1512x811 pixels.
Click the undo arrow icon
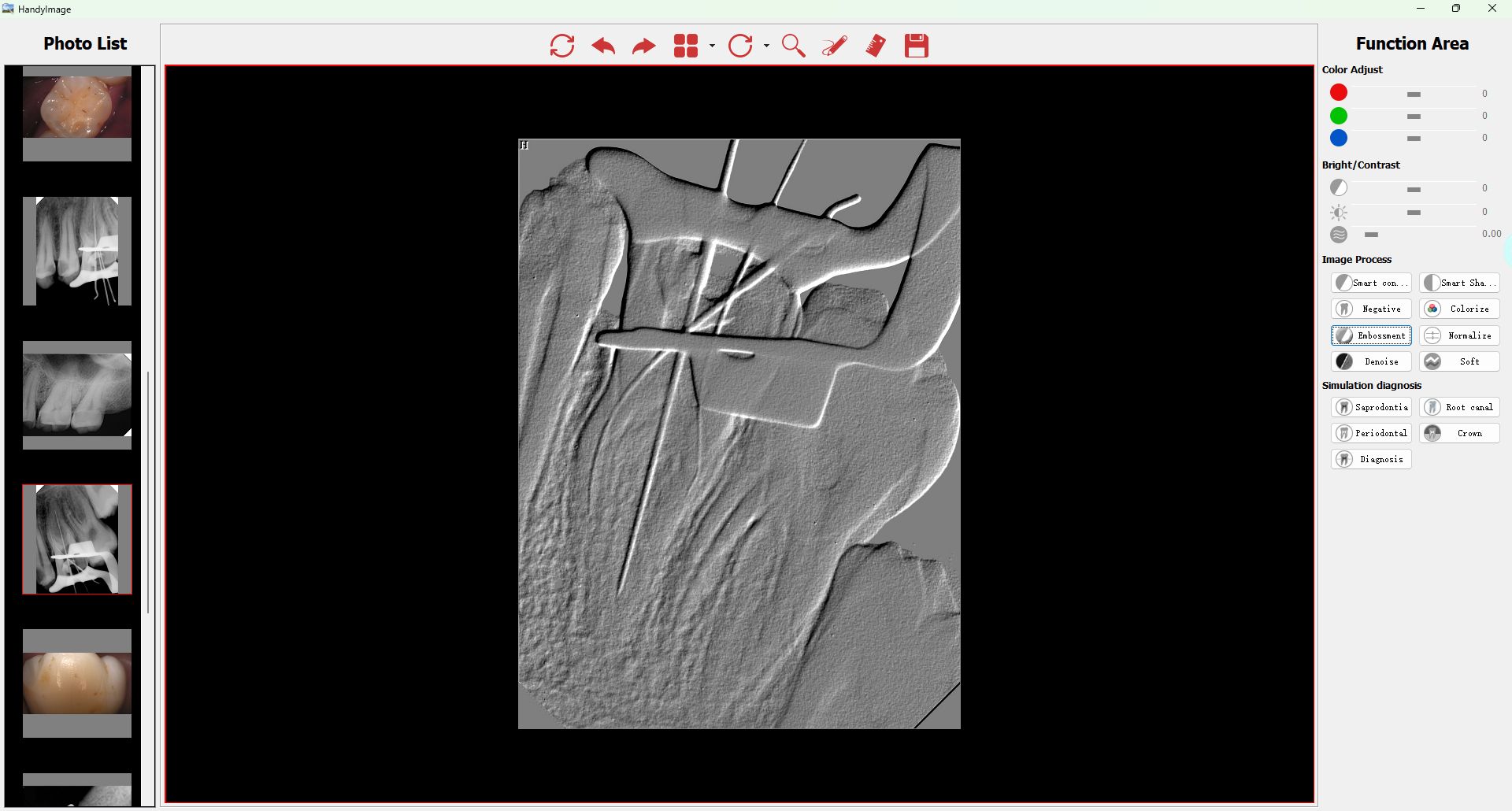pos(603,46)
